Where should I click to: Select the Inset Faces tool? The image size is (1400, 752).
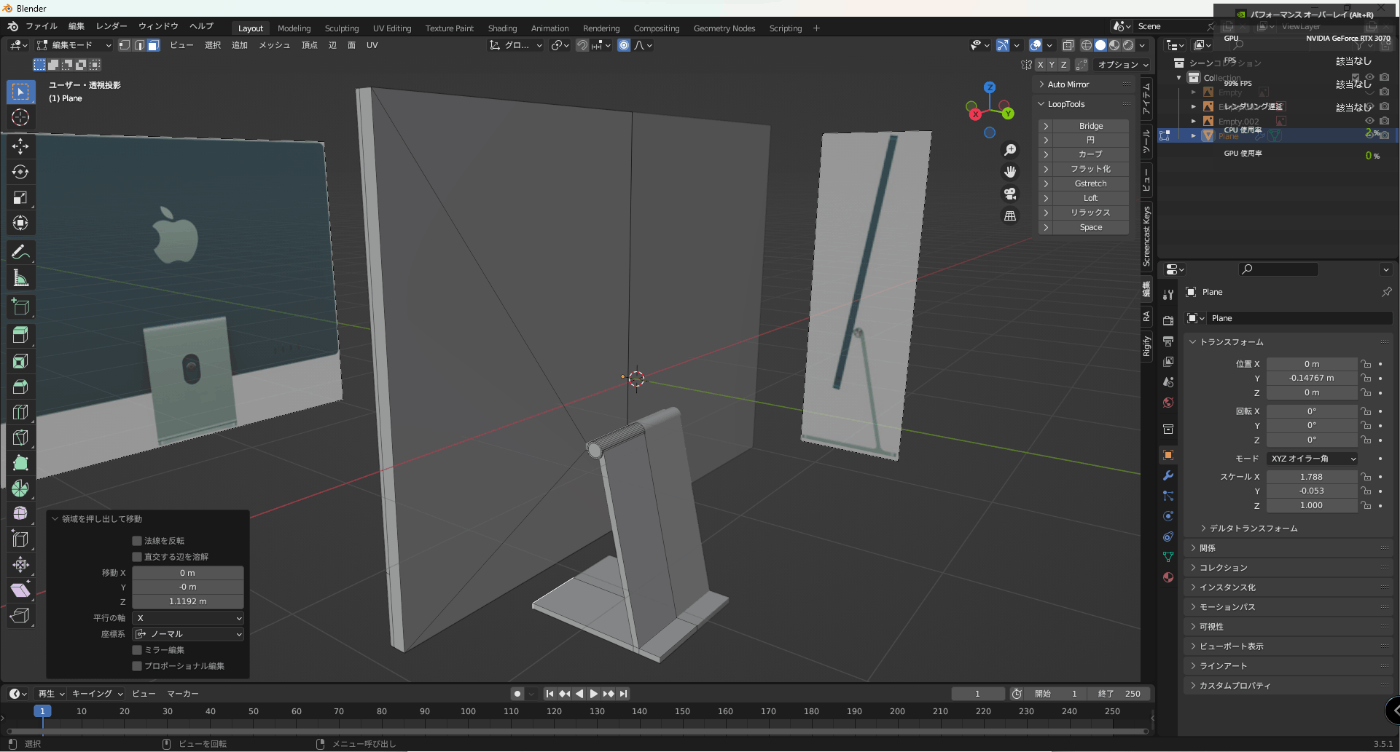[x=20, y=361]
